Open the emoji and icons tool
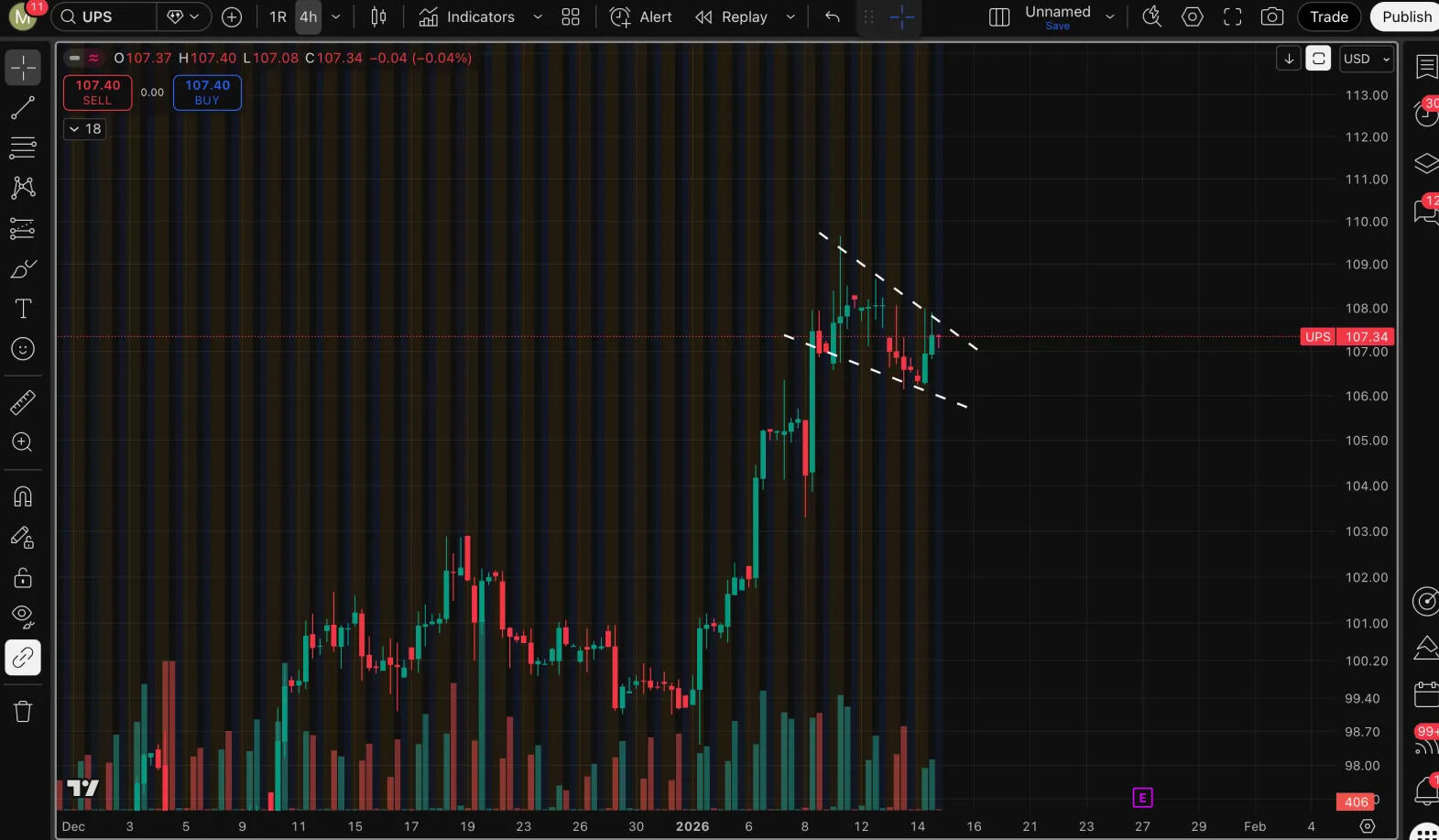This screenshot has width=1439, height=840. coord(23,349)
